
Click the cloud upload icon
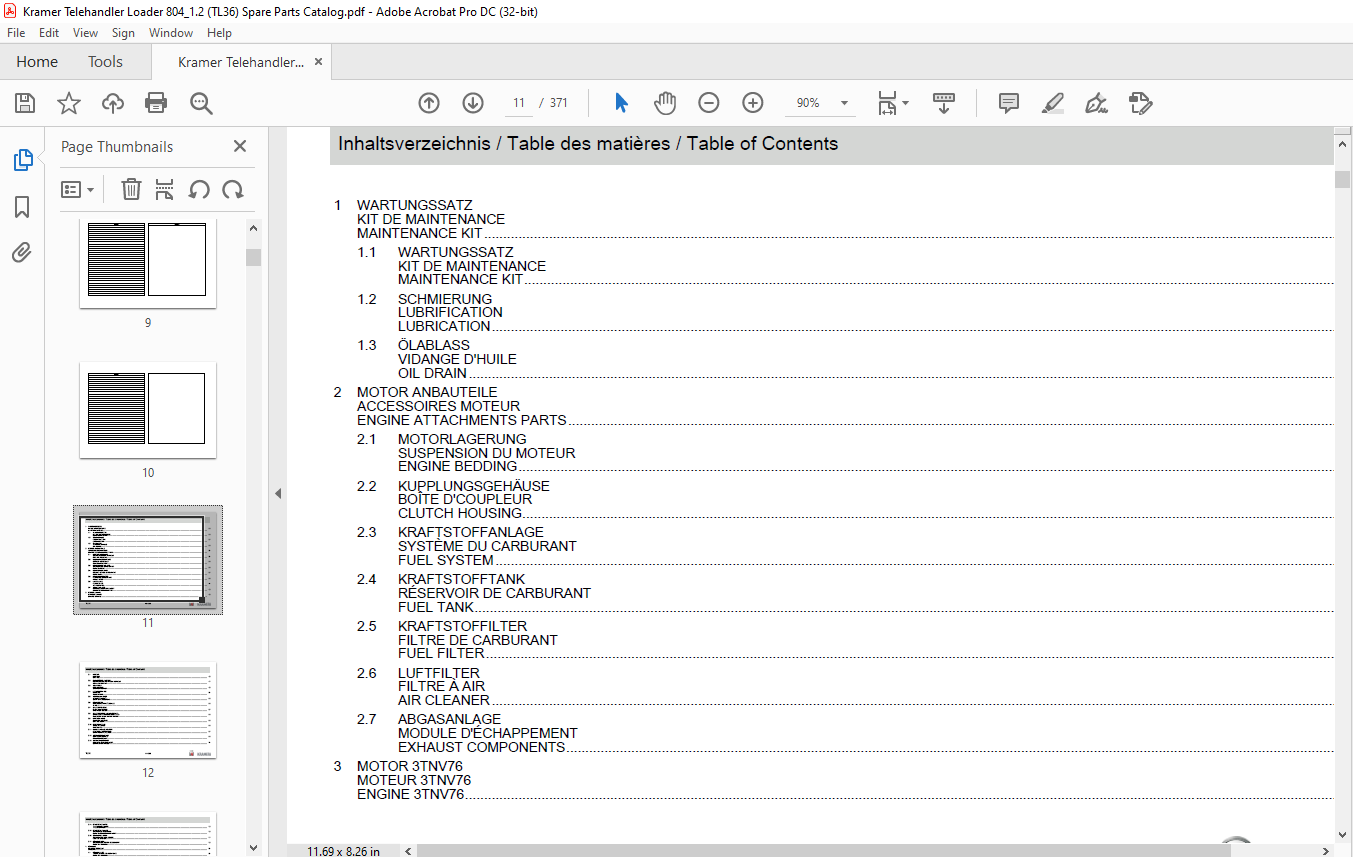point(113,103)
